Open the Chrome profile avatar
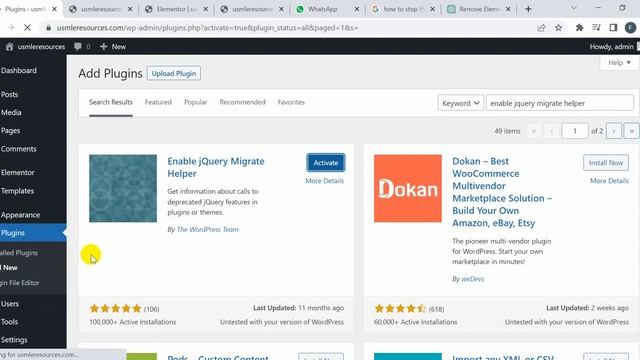The width and height of the screenshot is (640, 360). pyautogui.click(x=630, y=28)
